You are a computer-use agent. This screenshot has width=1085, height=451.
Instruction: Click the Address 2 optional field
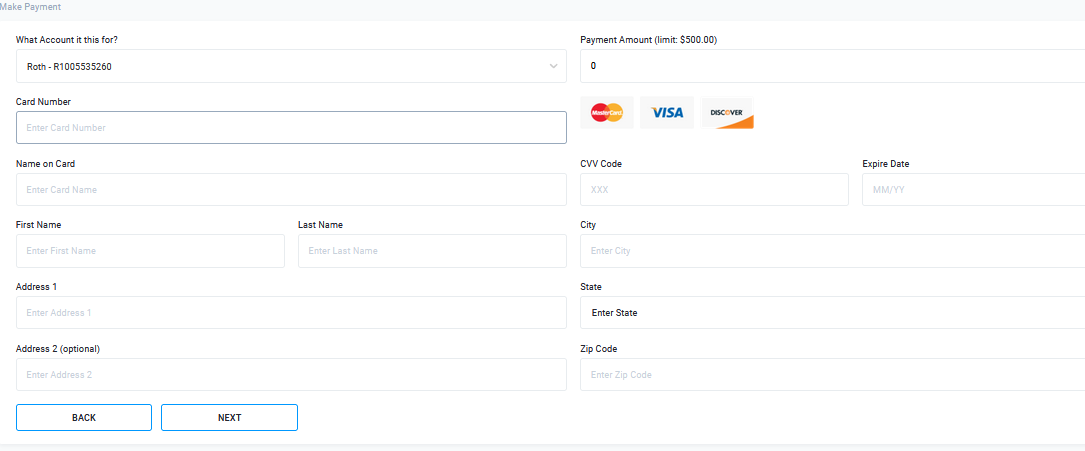(x=291, y=375)
